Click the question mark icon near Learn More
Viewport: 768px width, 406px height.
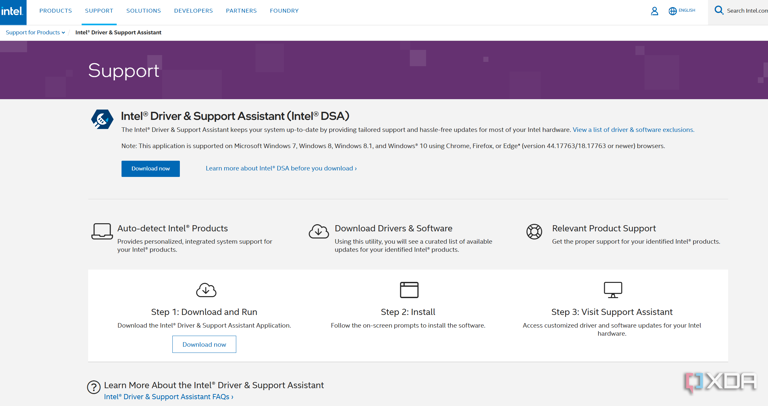pyautogui.click(x=94, y=387)
